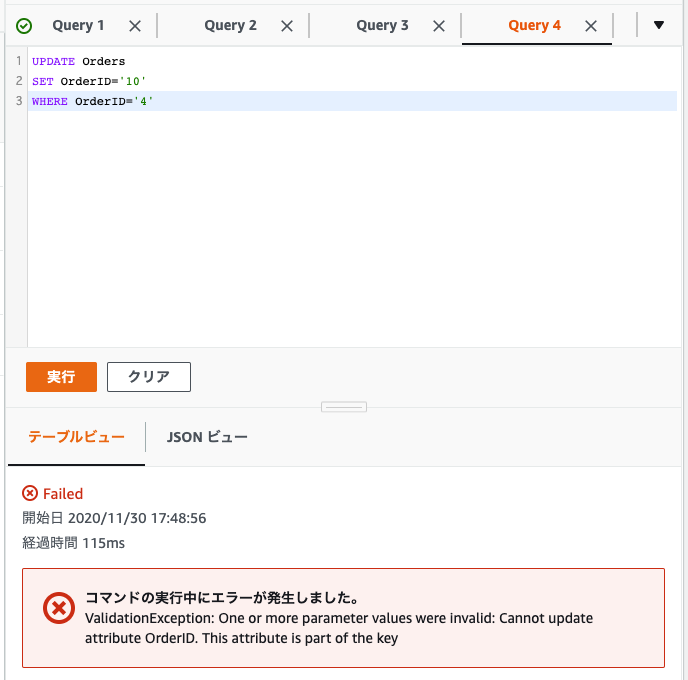Click the green success check icon
688x680 pixels.
click(x=24, y=26)
